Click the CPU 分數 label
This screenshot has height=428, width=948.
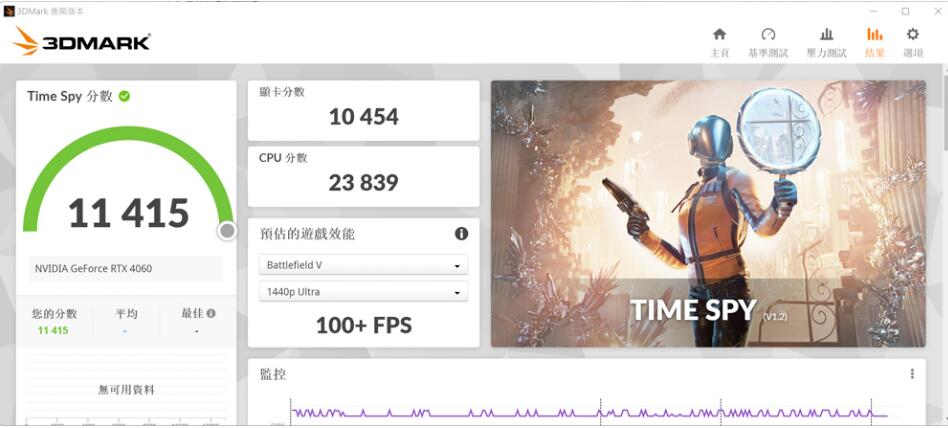[283, 158]
